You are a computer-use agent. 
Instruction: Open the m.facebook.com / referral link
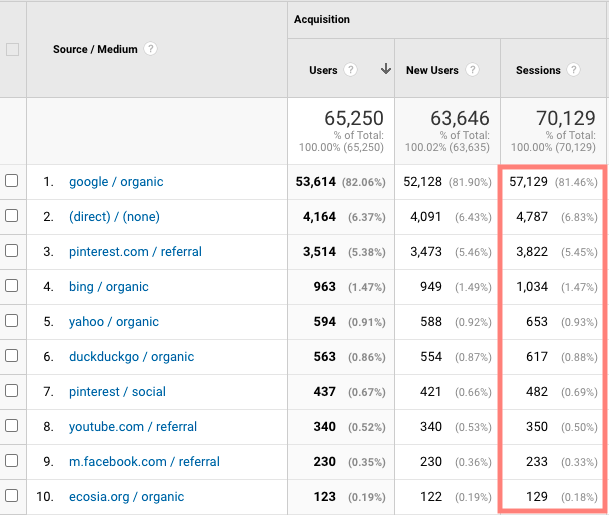144,461
